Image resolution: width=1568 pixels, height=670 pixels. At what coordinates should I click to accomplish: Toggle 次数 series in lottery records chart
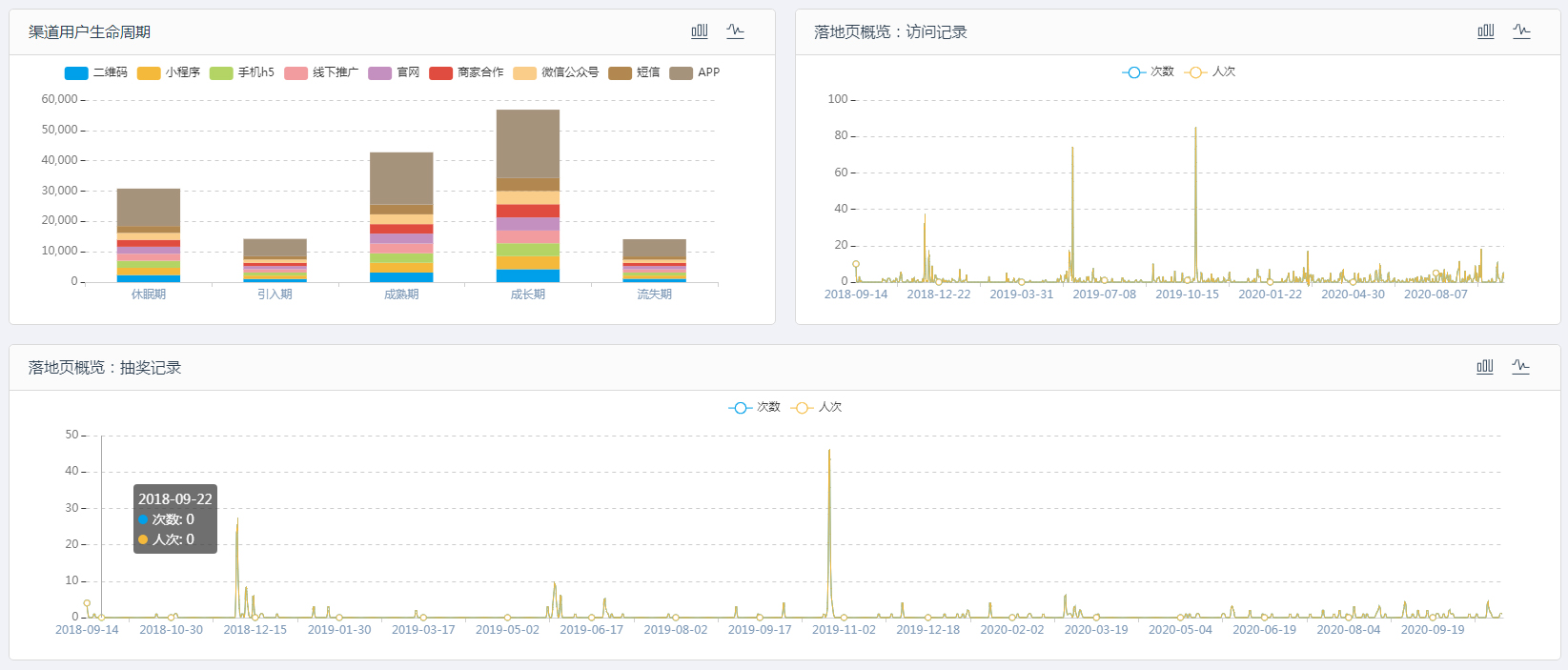[x=755, y=407]
